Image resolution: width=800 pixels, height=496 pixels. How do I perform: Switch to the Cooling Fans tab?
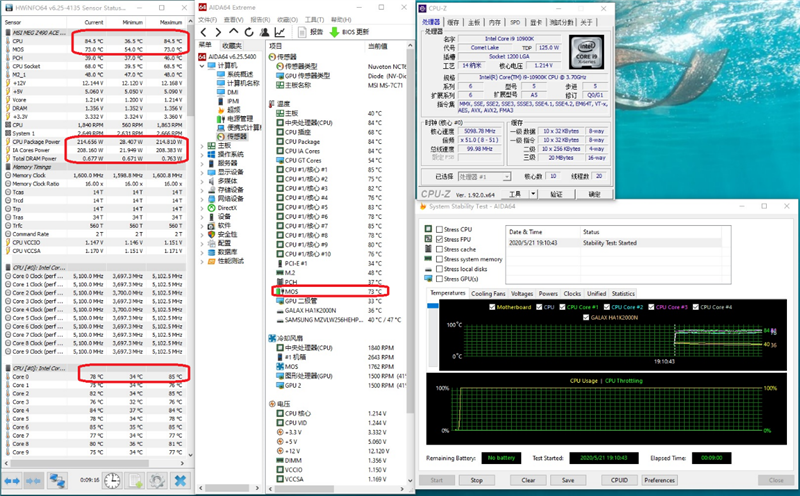(487, 293)
